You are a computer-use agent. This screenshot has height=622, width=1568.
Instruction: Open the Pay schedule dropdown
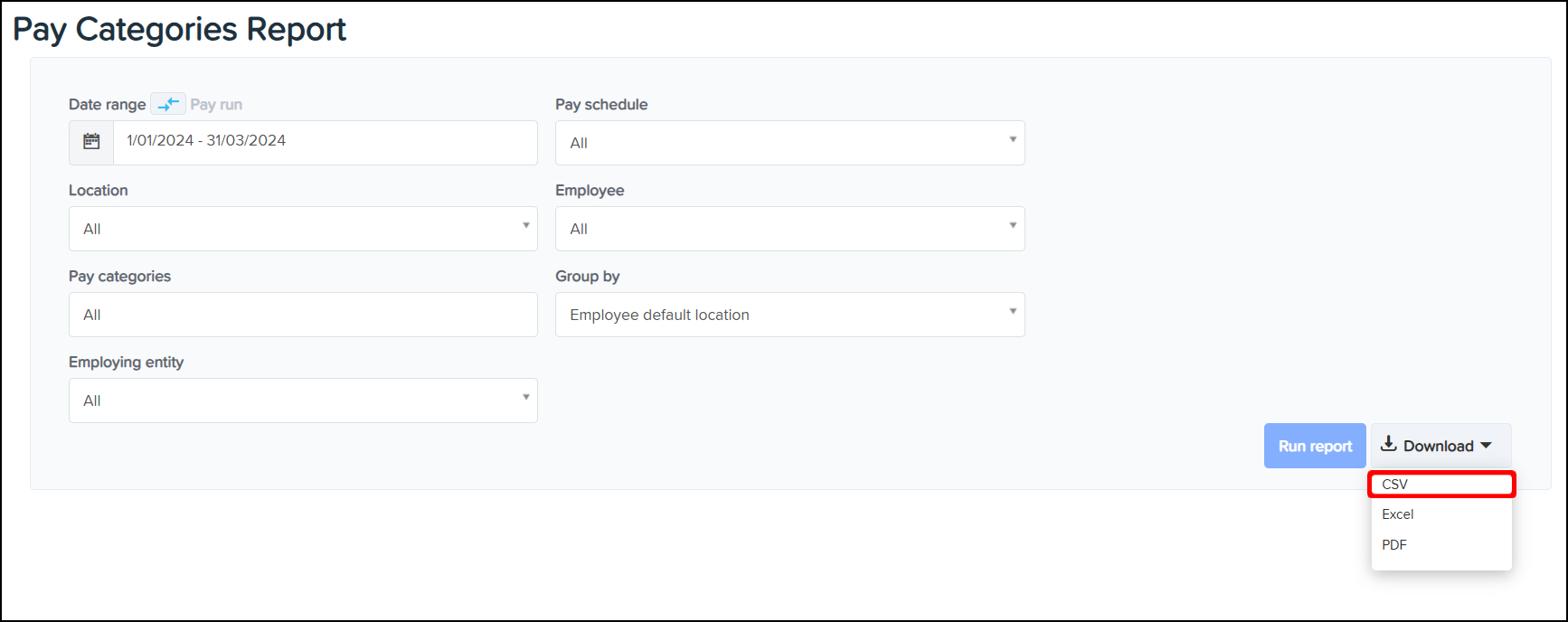(789, 143)
